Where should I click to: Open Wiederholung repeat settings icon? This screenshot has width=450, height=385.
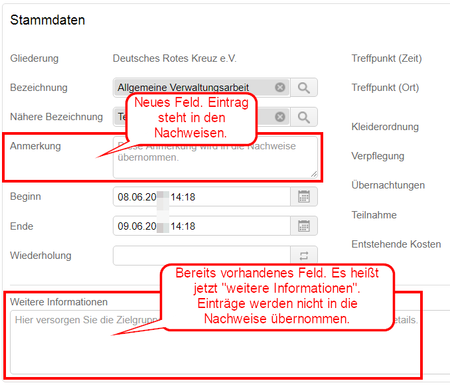[x=304, y=256]
